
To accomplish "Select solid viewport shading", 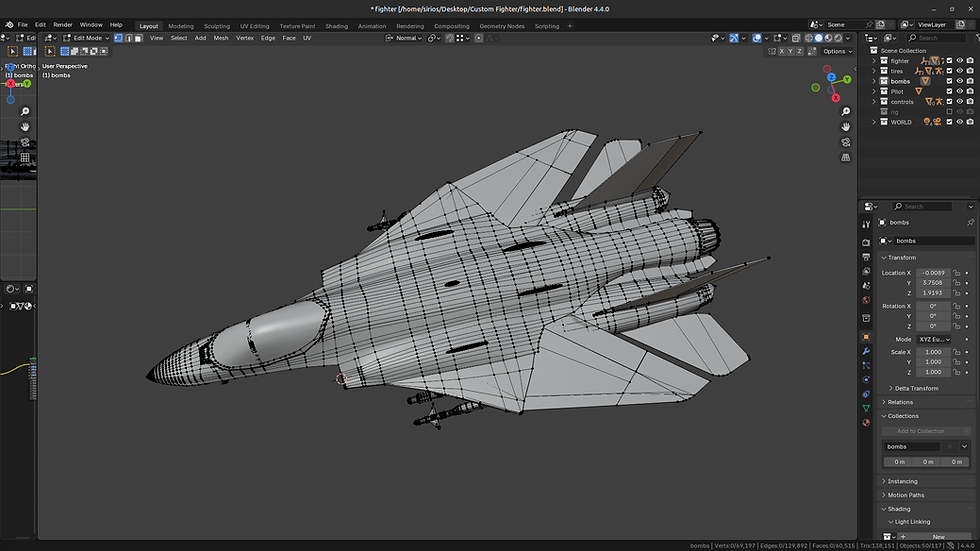I will pos(818,38).
